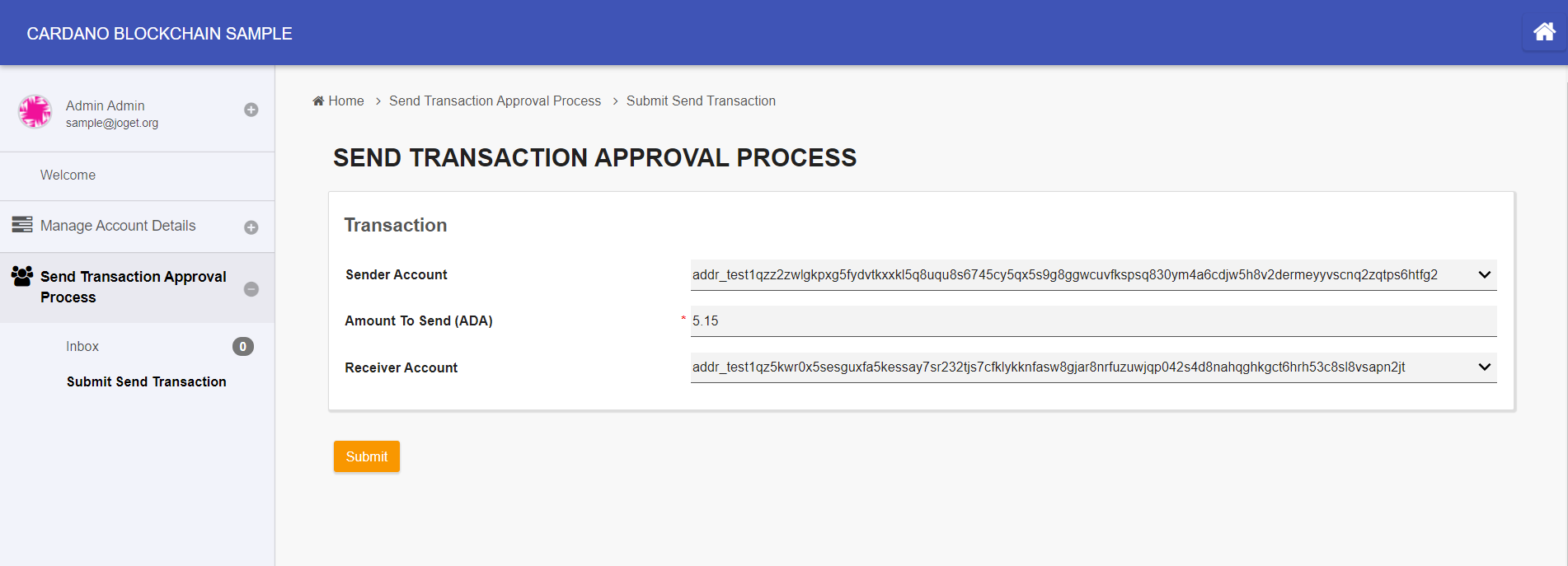Click the orange Submit button
The height and width of the screenshot is (566, 1568).
tap(367, 456)
